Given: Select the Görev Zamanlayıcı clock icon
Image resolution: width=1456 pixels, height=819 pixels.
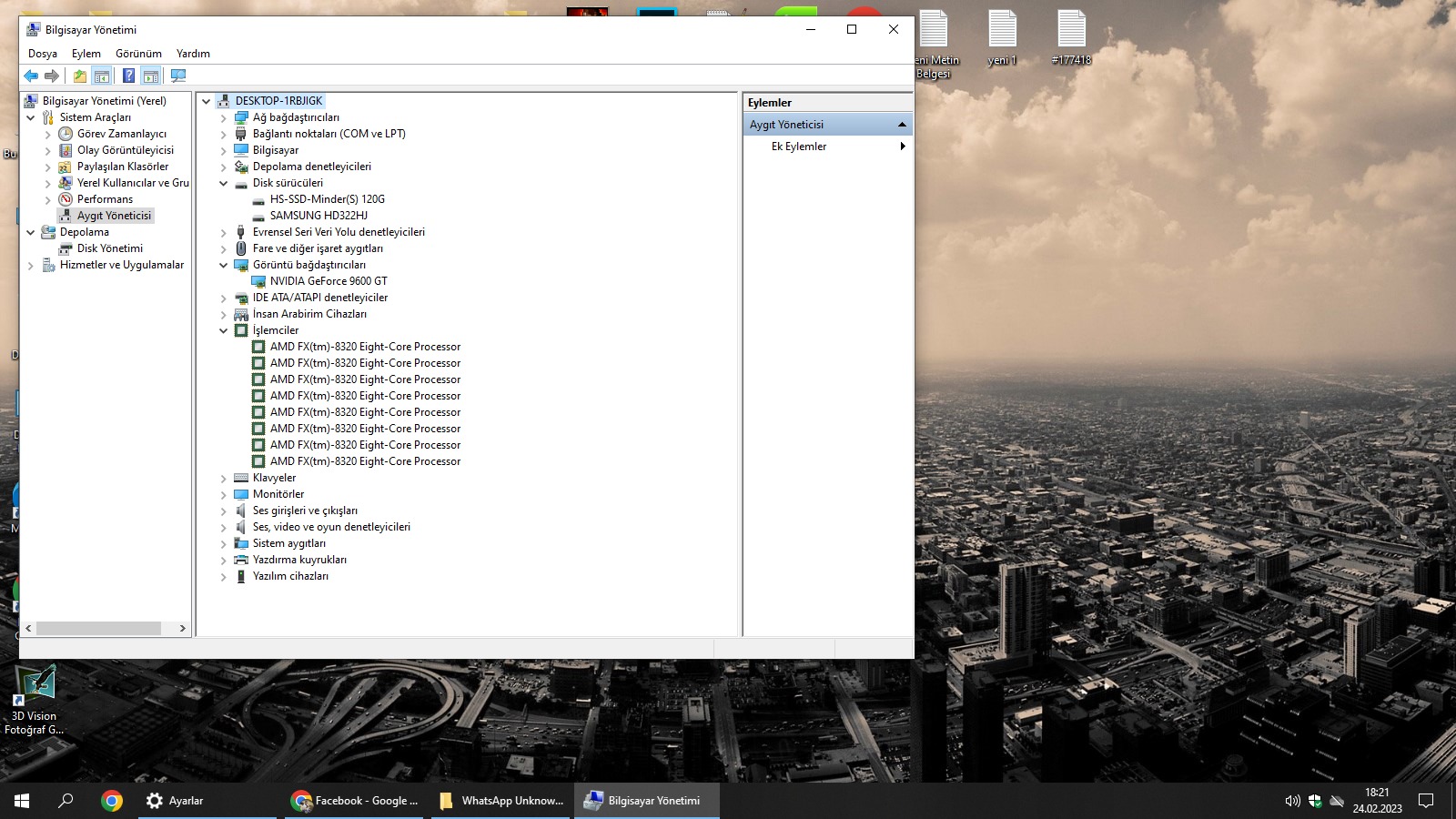Looking at the screenshot, I should point(66,134).
